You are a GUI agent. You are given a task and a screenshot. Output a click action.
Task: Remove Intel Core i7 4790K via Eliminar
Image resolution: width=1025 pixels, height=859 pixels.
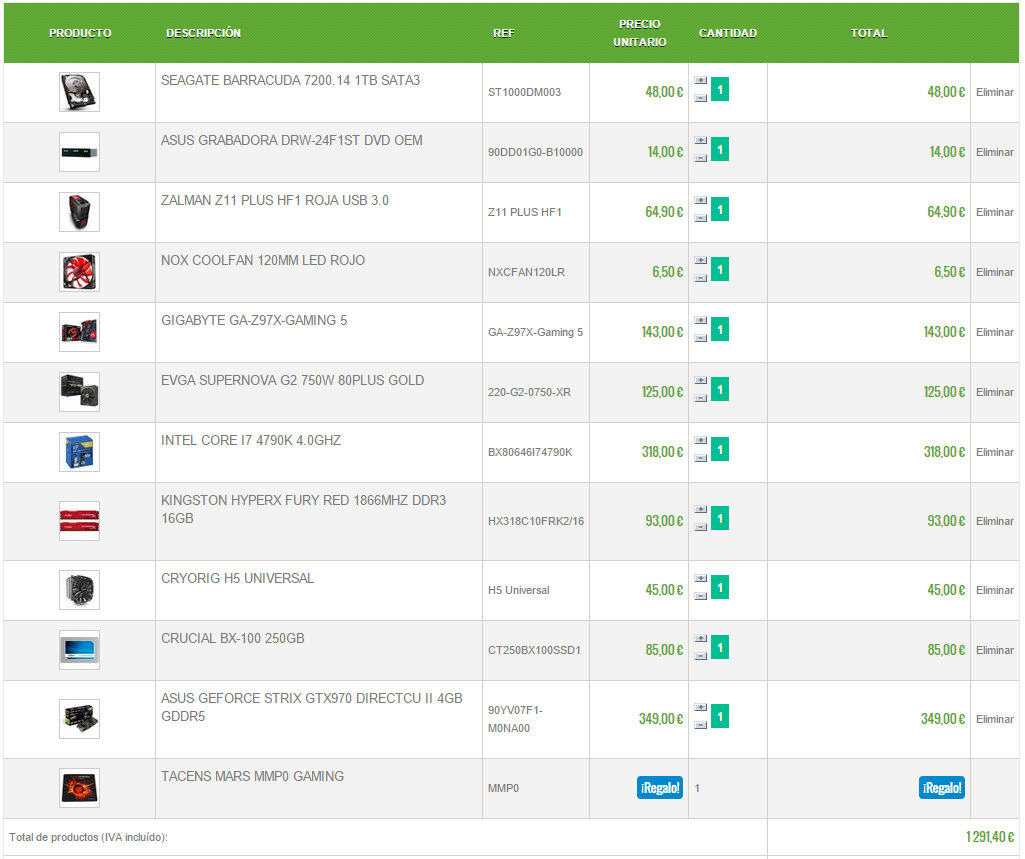[x=994, y=453]
